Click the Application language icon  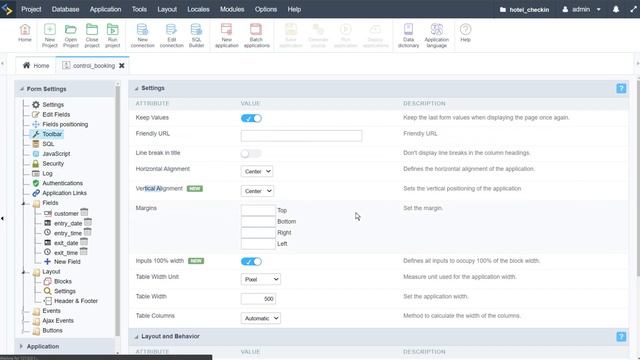point(436,36)
